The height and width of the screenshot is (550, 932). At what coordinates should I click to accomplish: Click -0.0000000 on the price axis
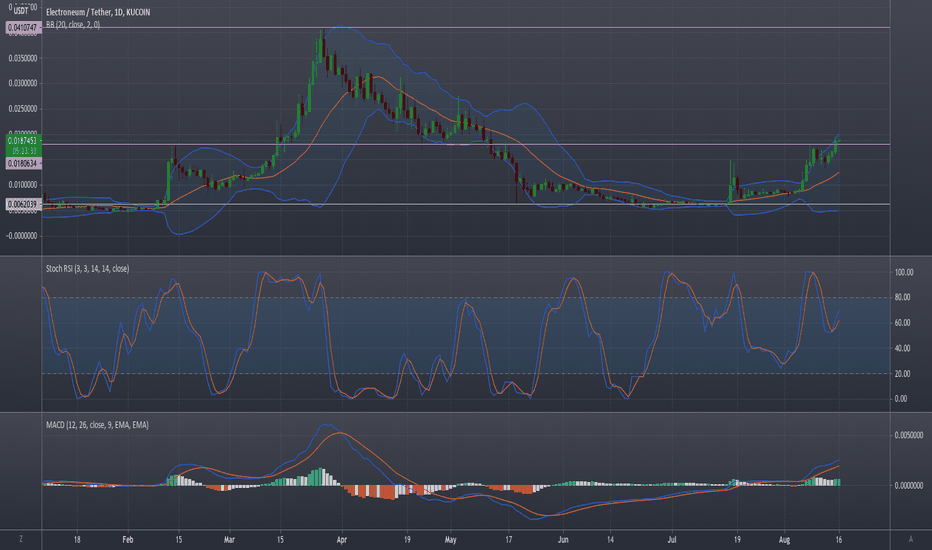pos(23,236)
